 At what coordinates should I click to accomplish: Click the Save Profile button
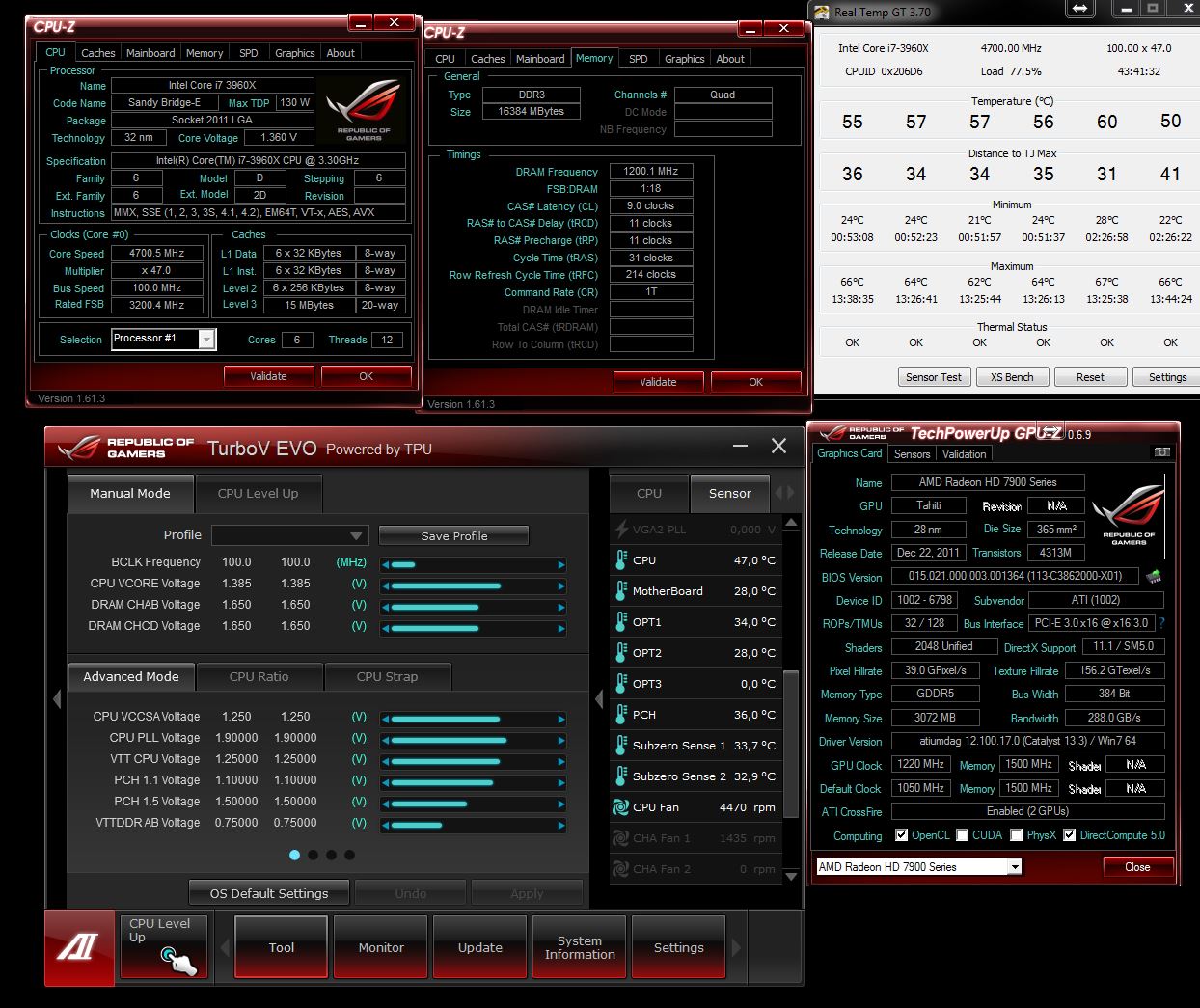pos(454,535)
